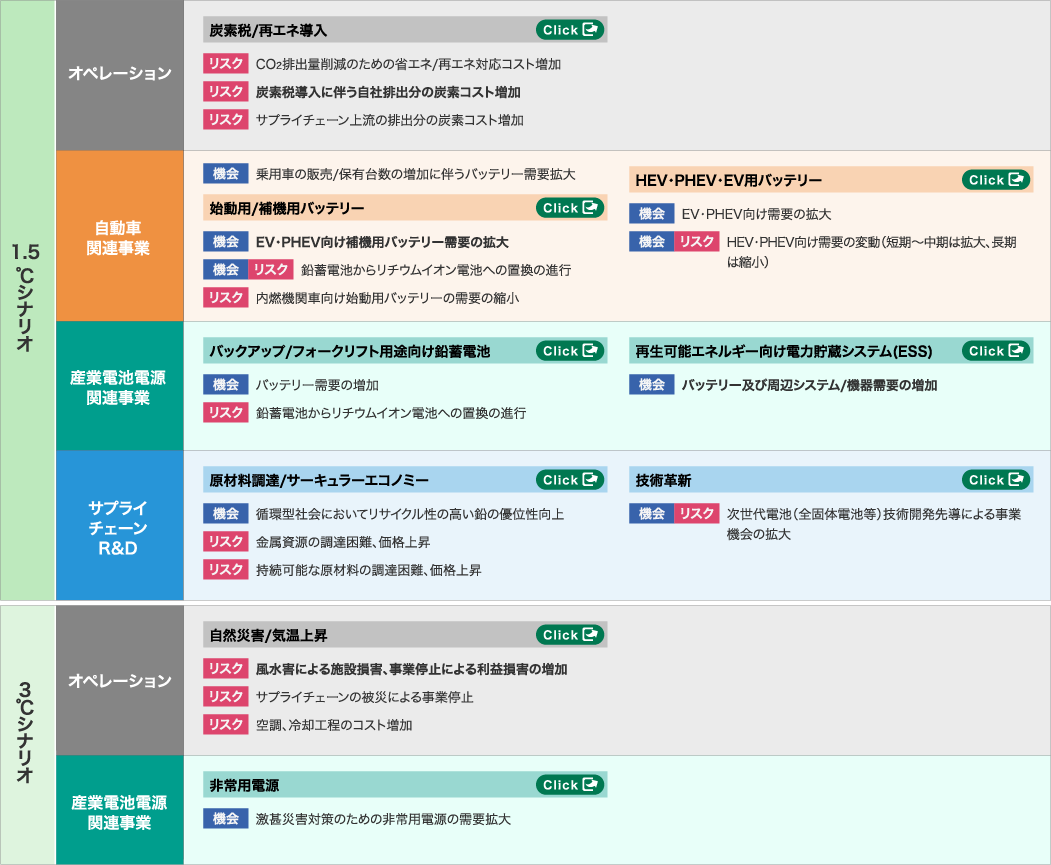Select text 風水害による施設損害、事業停止による利益損害の増加
Screen dimensions: 1051x865
(x=412, y=669)
